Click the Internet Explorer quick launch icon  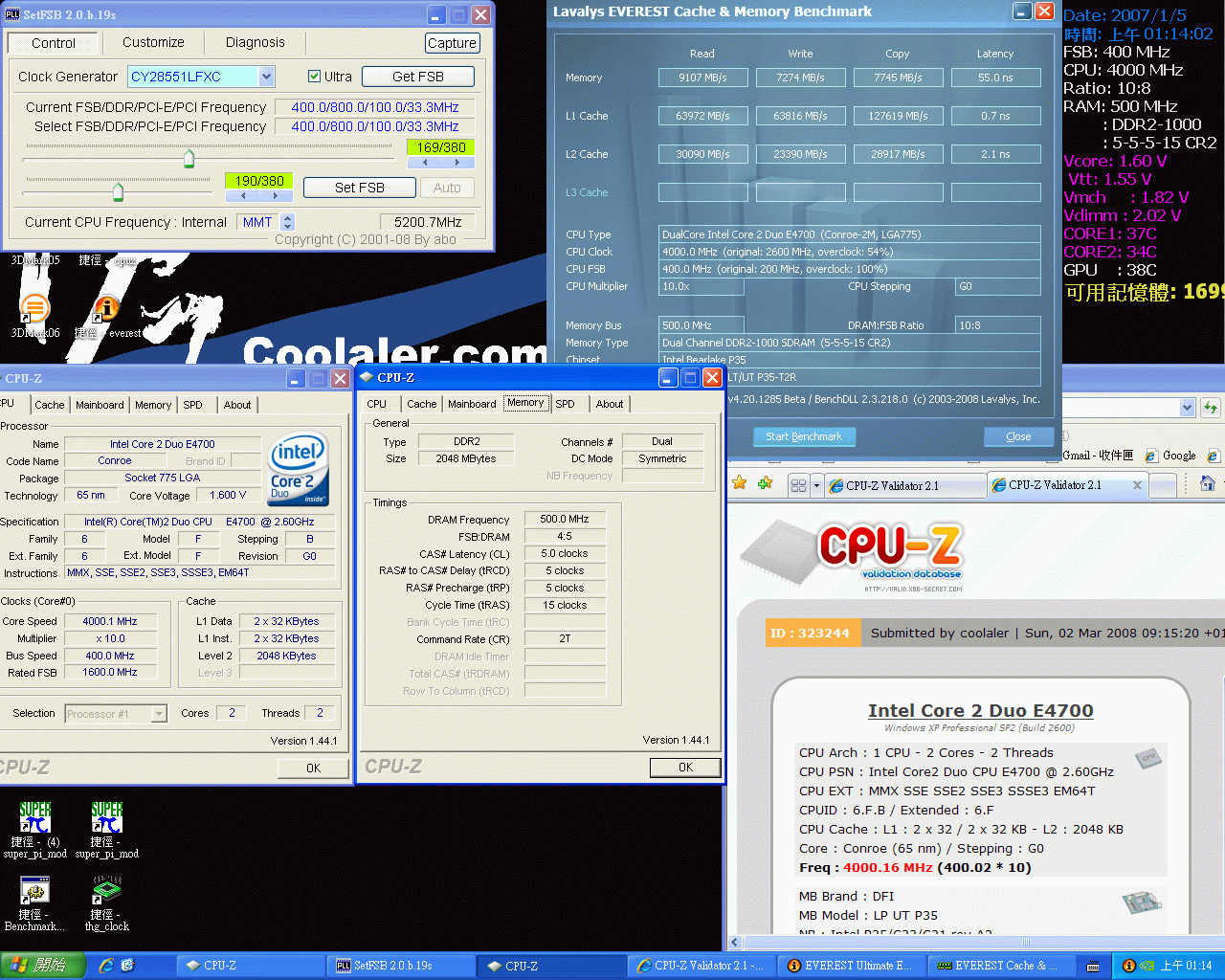106,966
